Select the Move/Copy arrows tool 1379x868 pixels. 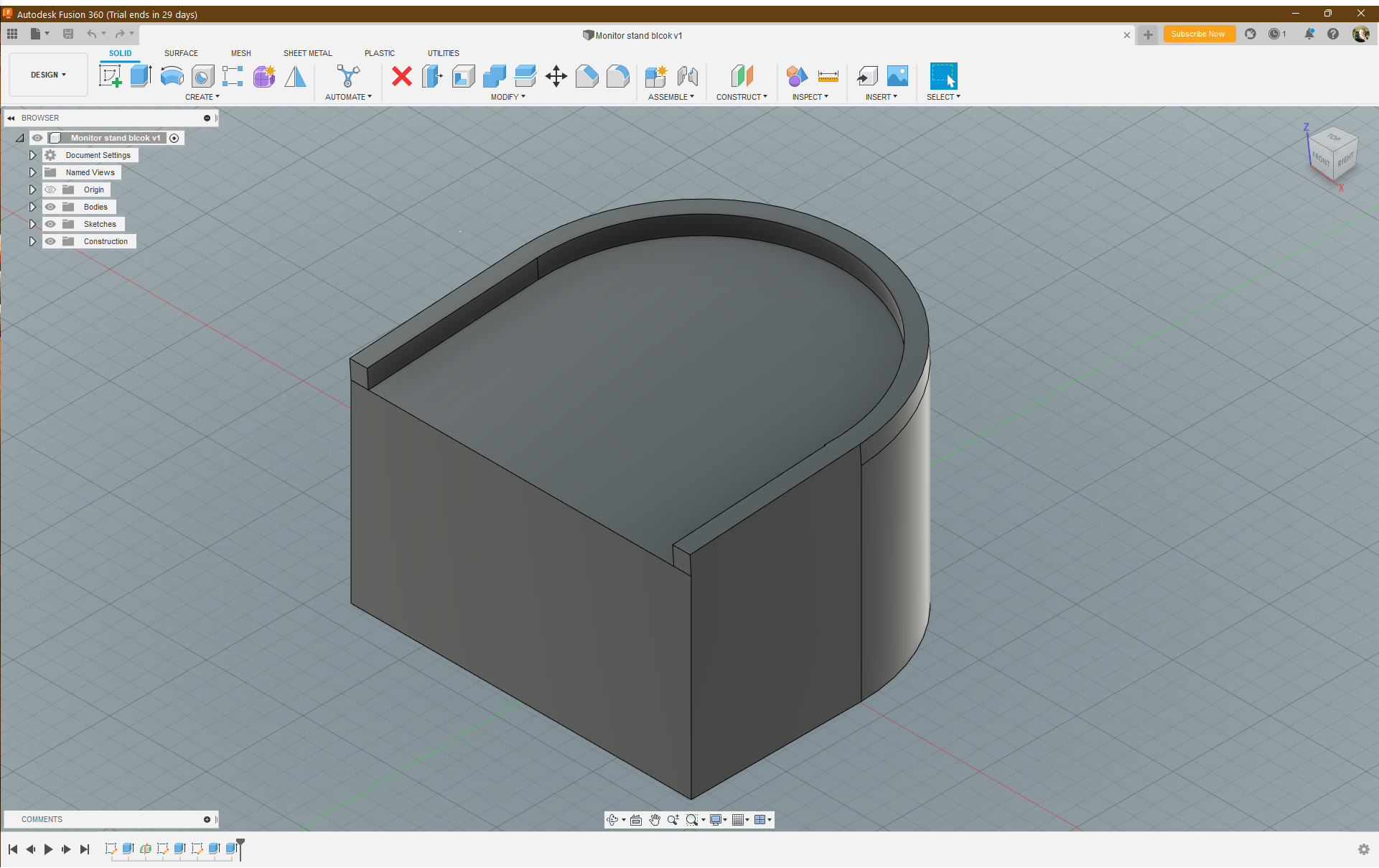556,76
